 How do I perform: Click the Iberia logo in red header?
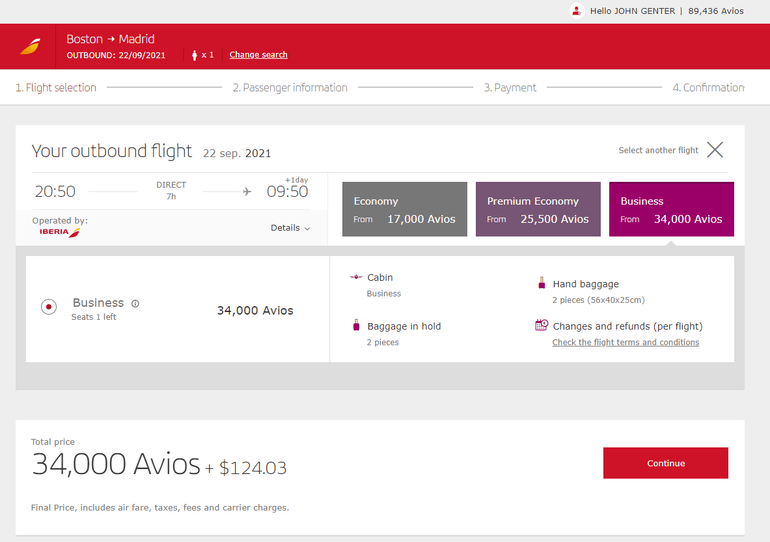(31, 47)
